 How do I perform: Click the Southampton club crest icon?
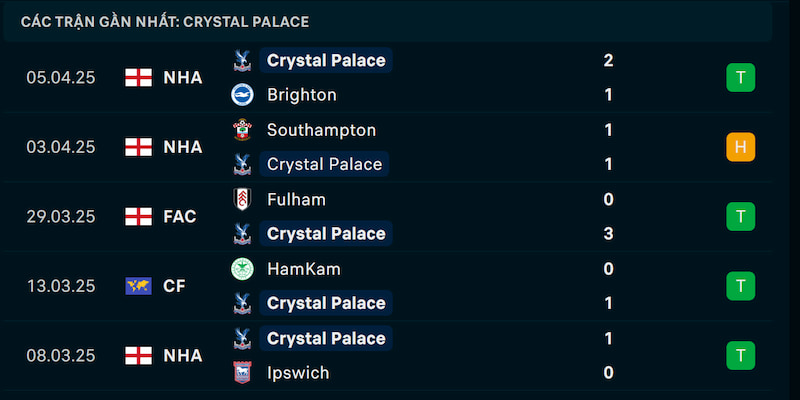(242, 130)
